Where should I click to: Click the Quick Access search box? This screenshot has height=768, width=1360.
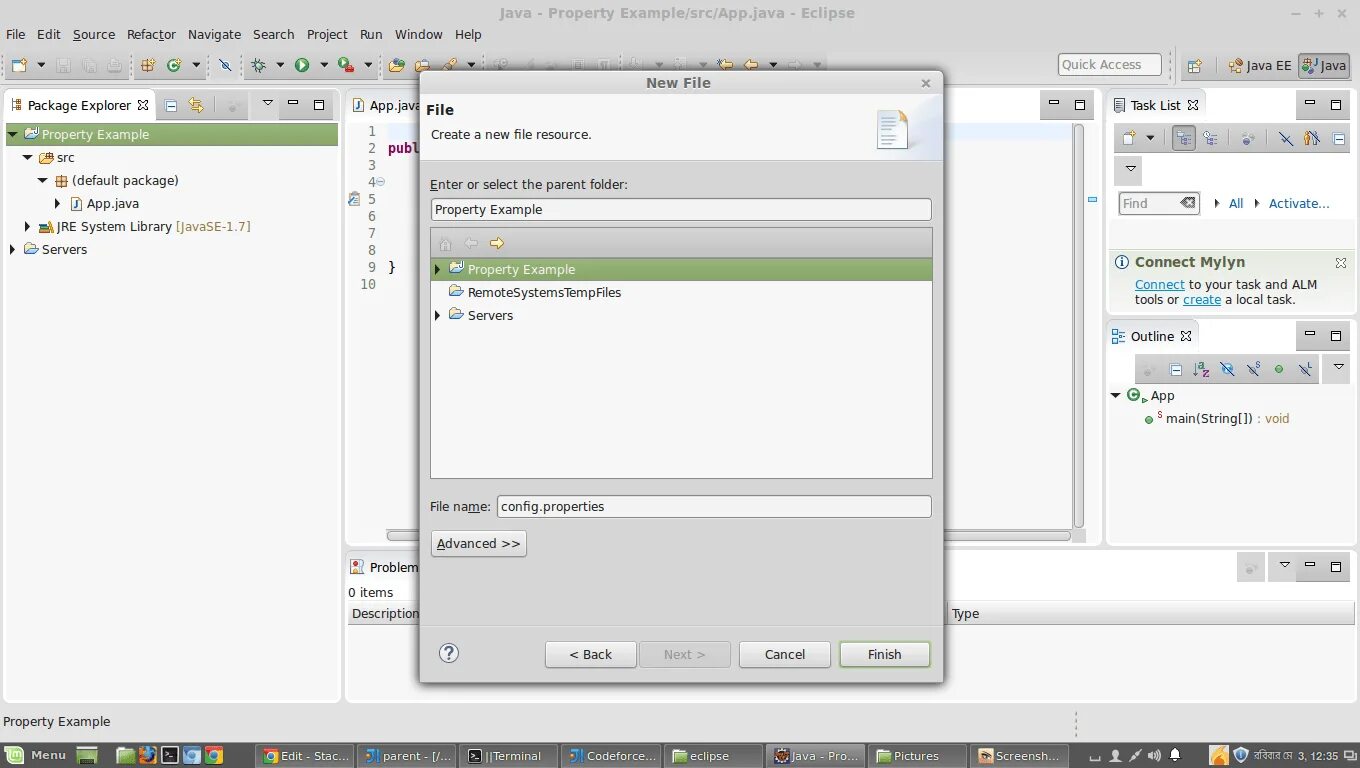pyautogui.click(x=1110, y=65)
